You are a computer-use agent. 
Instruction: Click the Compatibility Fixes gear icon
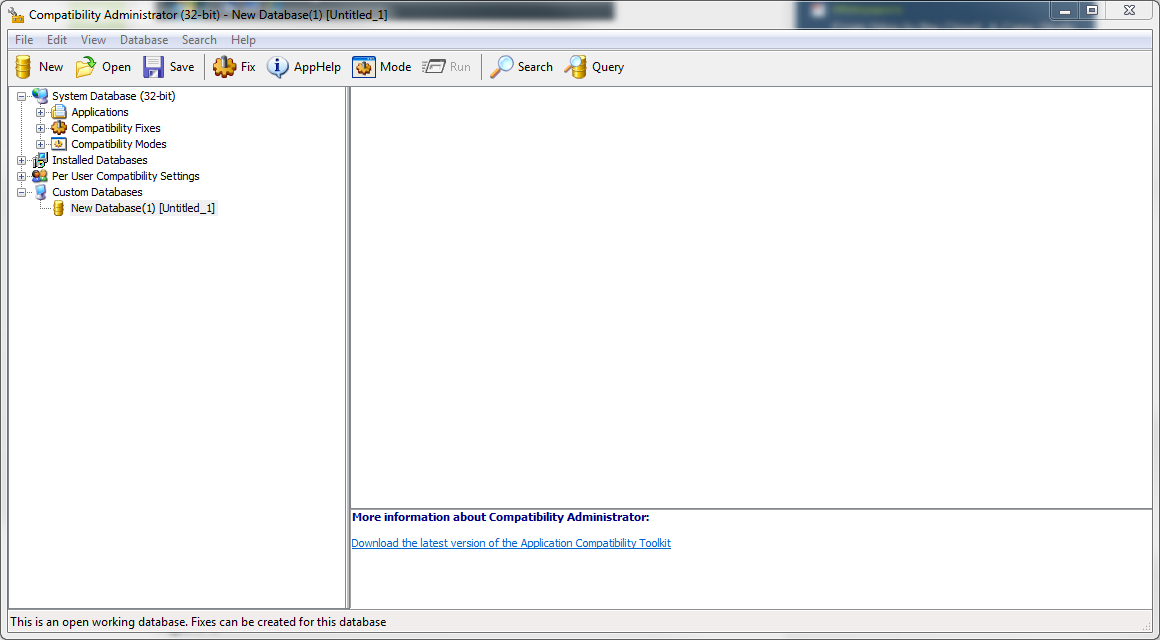pos(59,128)
